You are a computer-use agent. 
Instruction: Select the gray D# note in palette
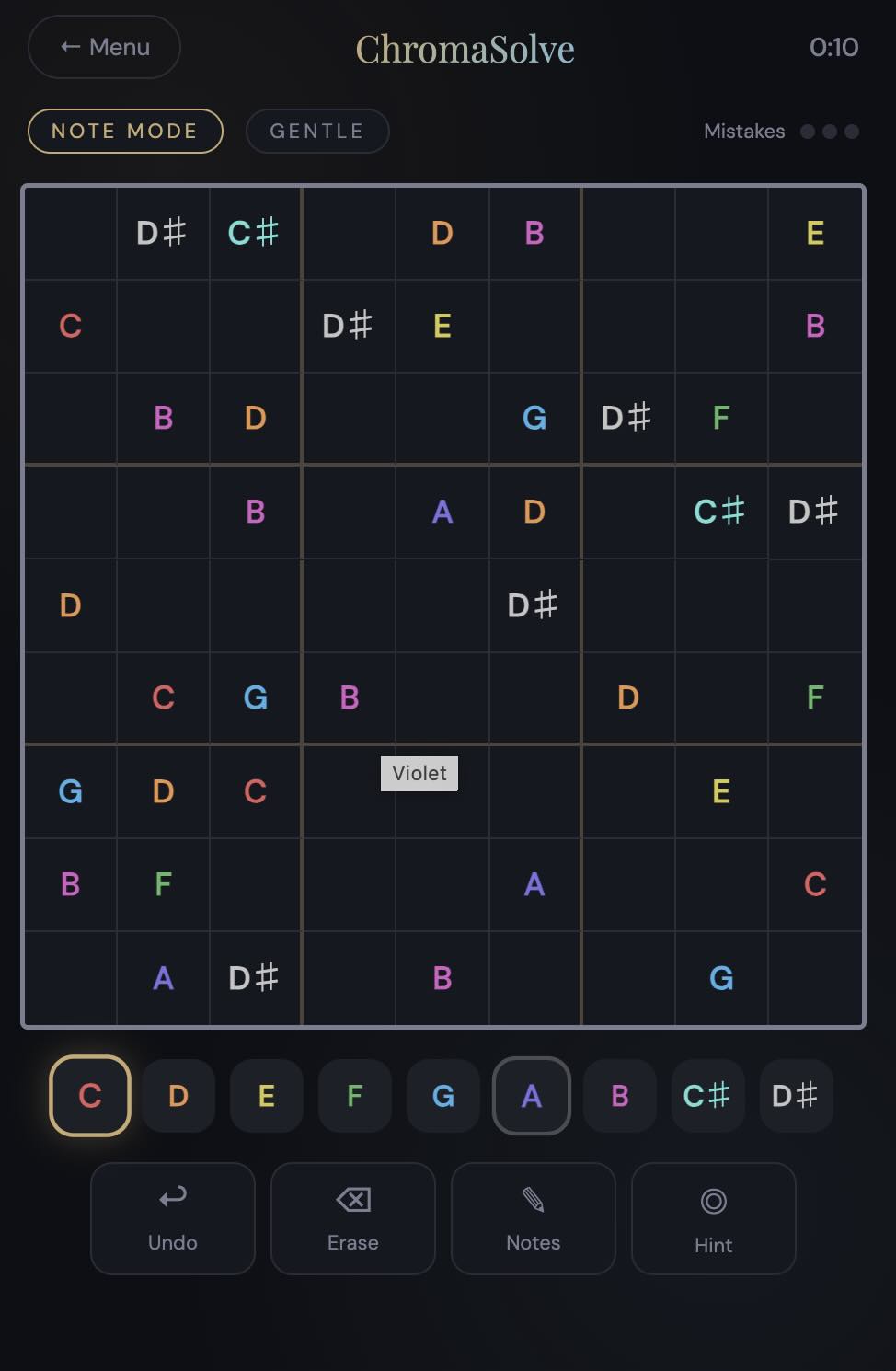click(x=796, y=1095)
